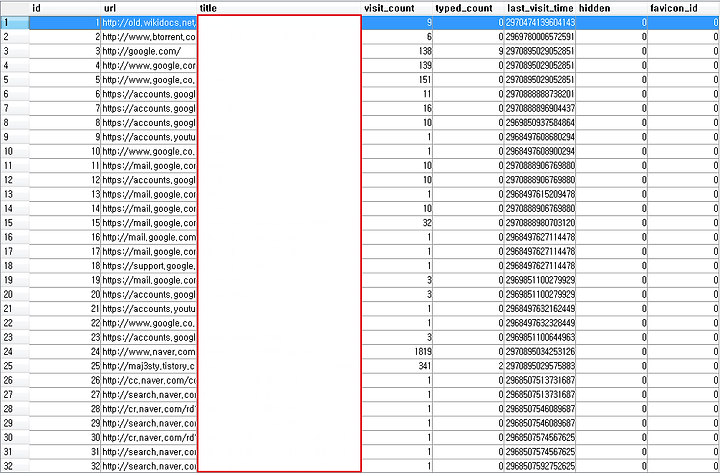
Task: Select the url column header
Action: click(x=148, y=8)
